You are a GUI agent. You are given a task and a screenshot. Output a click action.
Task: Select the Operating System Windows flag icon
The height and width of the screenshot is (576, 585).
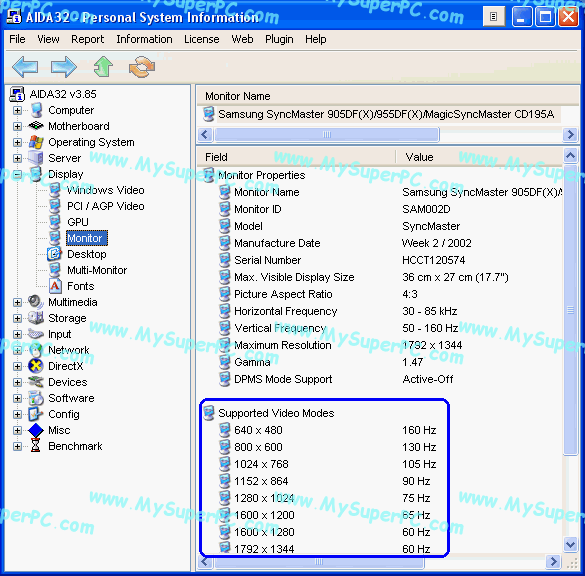click(36, 142)
